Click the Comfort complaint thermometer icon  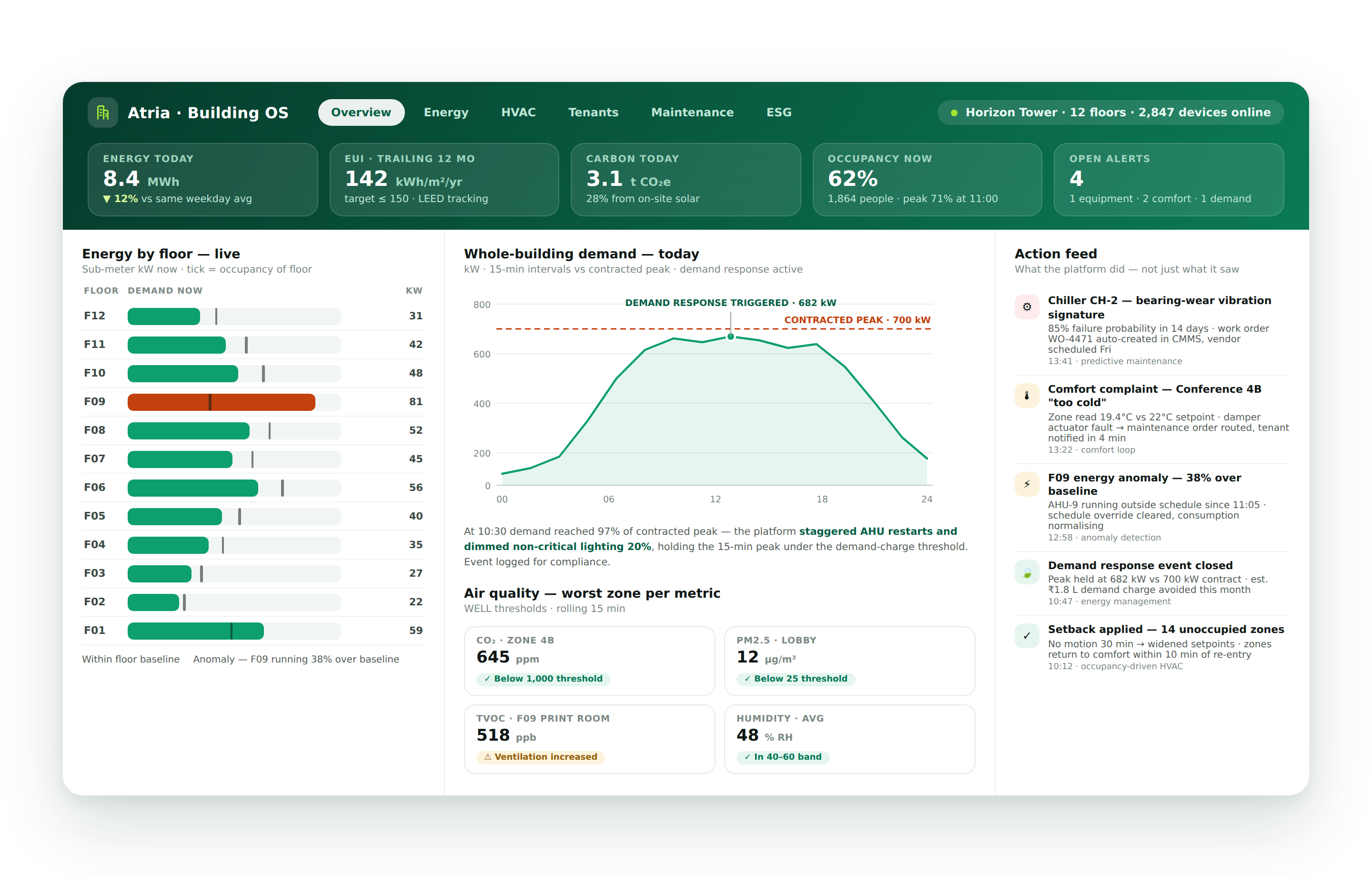1027,395
